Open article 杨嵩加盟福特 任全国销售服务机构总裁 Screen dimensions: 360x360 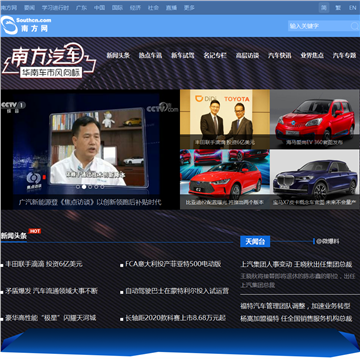pyautogui.click(x=296, y=319)
